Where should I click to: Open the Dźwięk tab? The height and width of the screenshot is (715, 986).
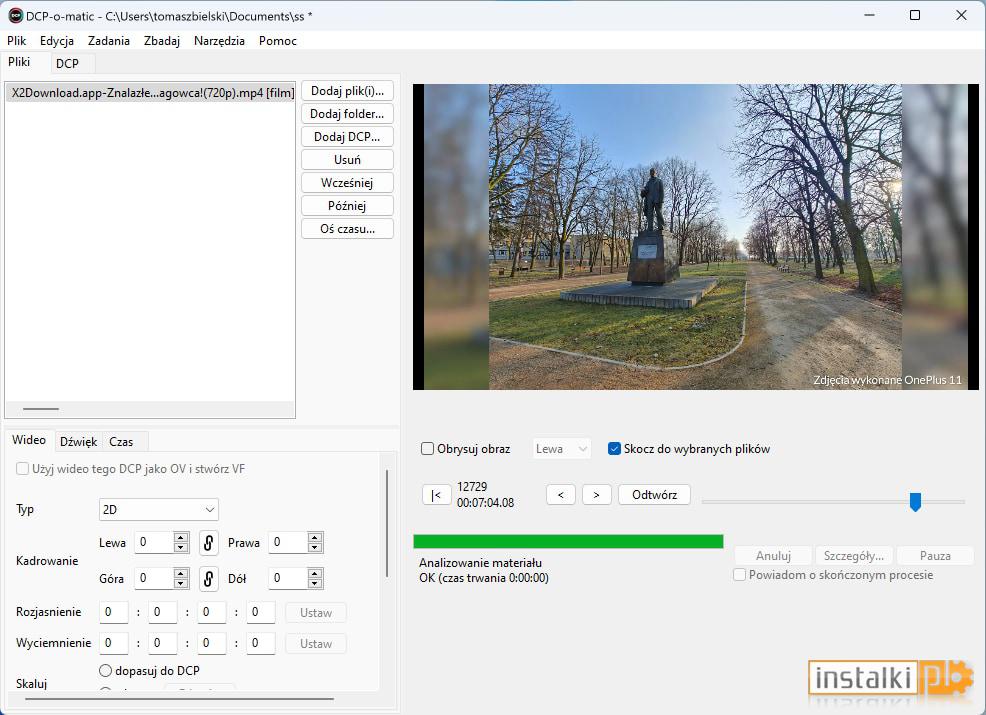click(x=79, y=442)
